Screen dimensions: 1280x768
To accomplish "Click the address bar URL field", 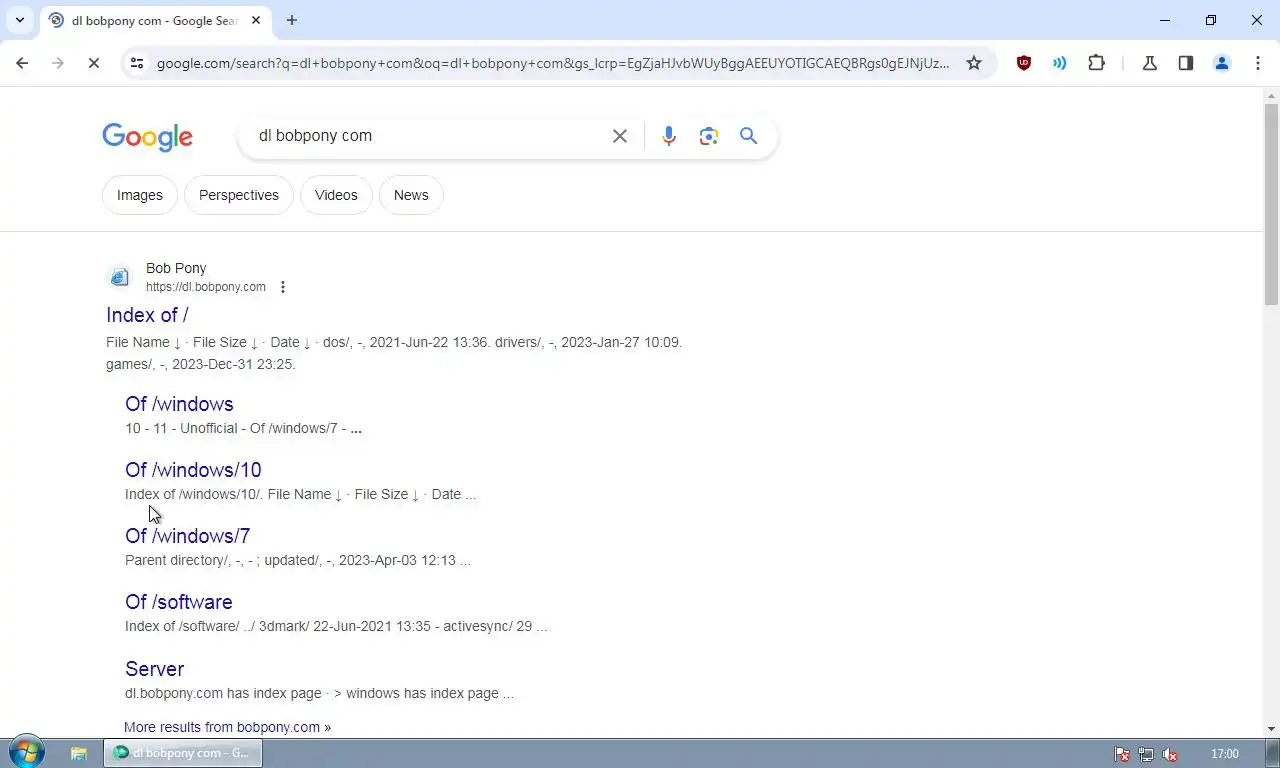I will (553, 63).
